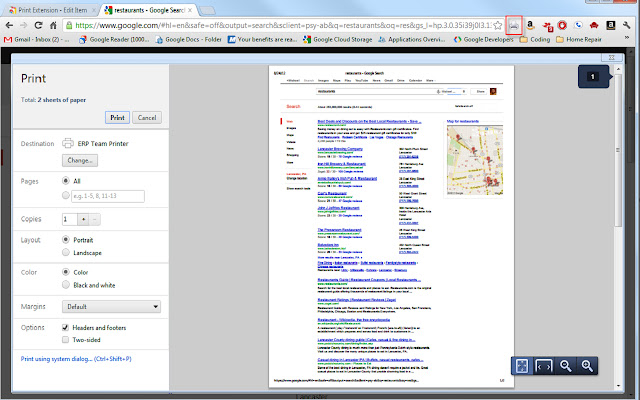
Task: Bookmark page with star icon
Action: pos(498,25)
